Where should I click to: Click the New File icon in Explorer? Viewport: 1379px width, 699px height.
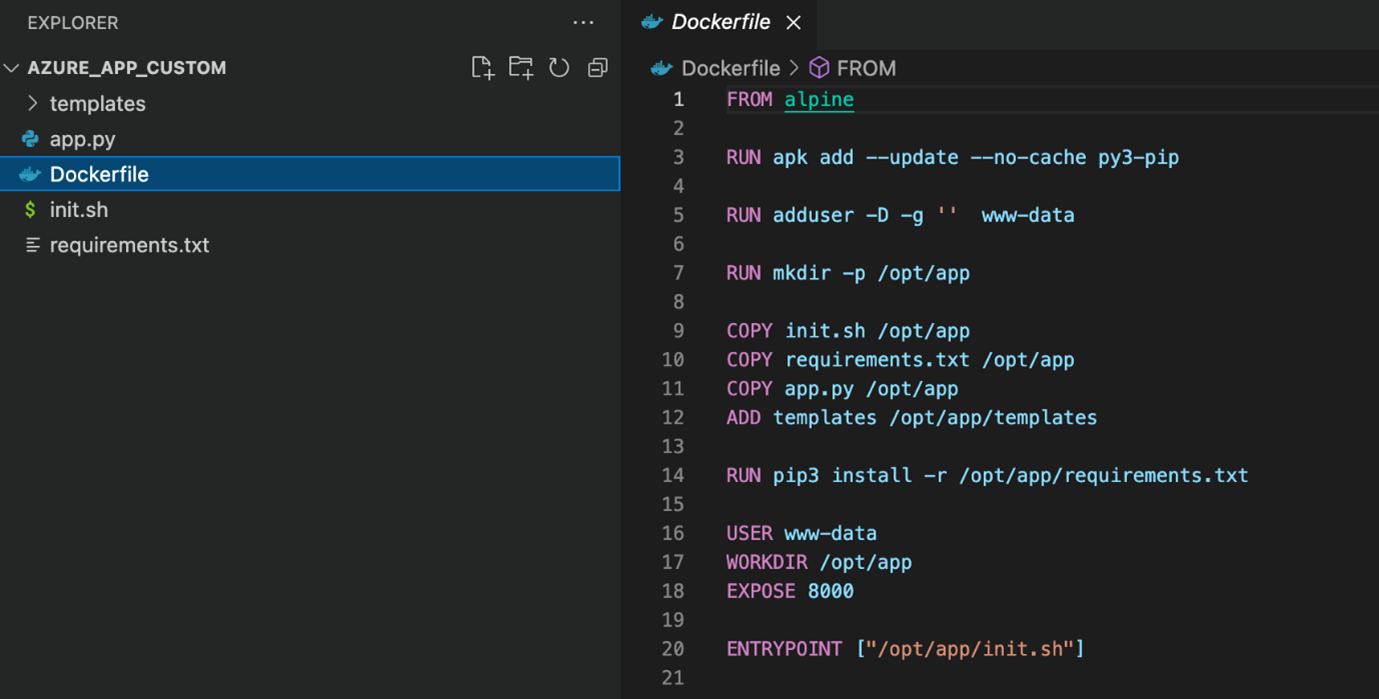tap(482, 68)
